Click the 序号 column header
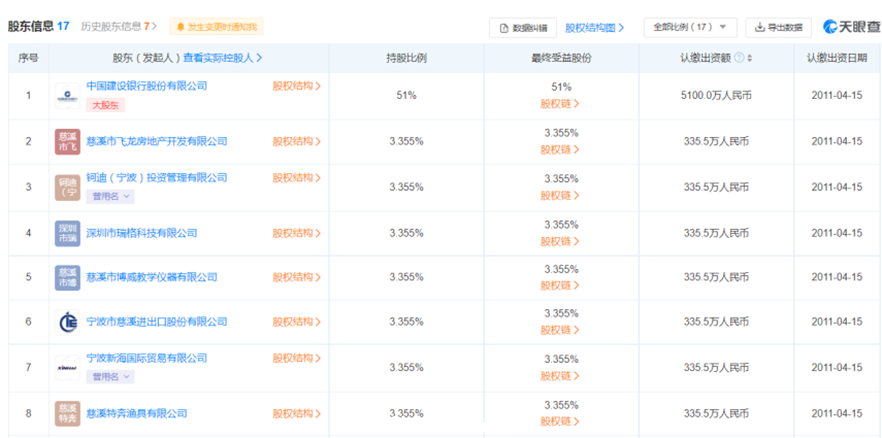Screen dimensions: 882x438 29,58
